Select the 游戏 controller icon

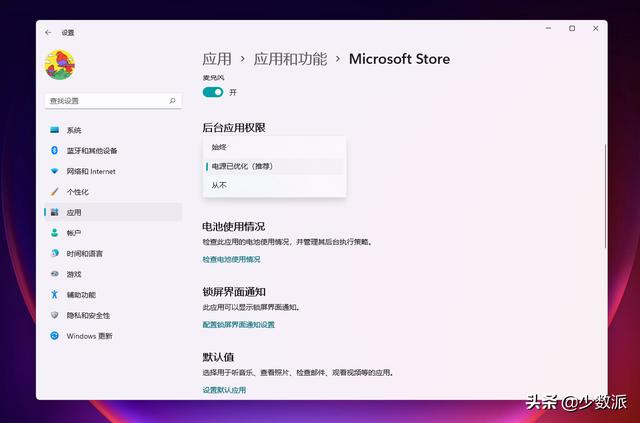click(54, 274)
